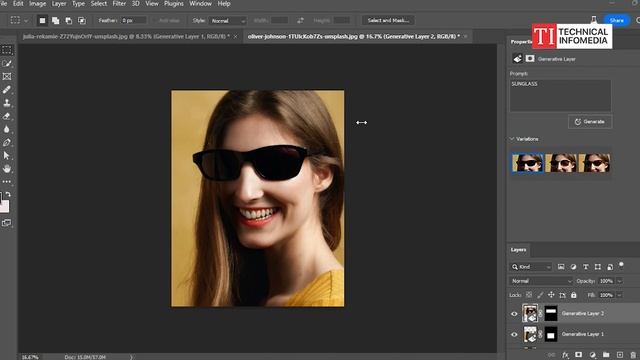Click the Generate button
The width and height of the screenshot is (640, 360).
(590, 122)
